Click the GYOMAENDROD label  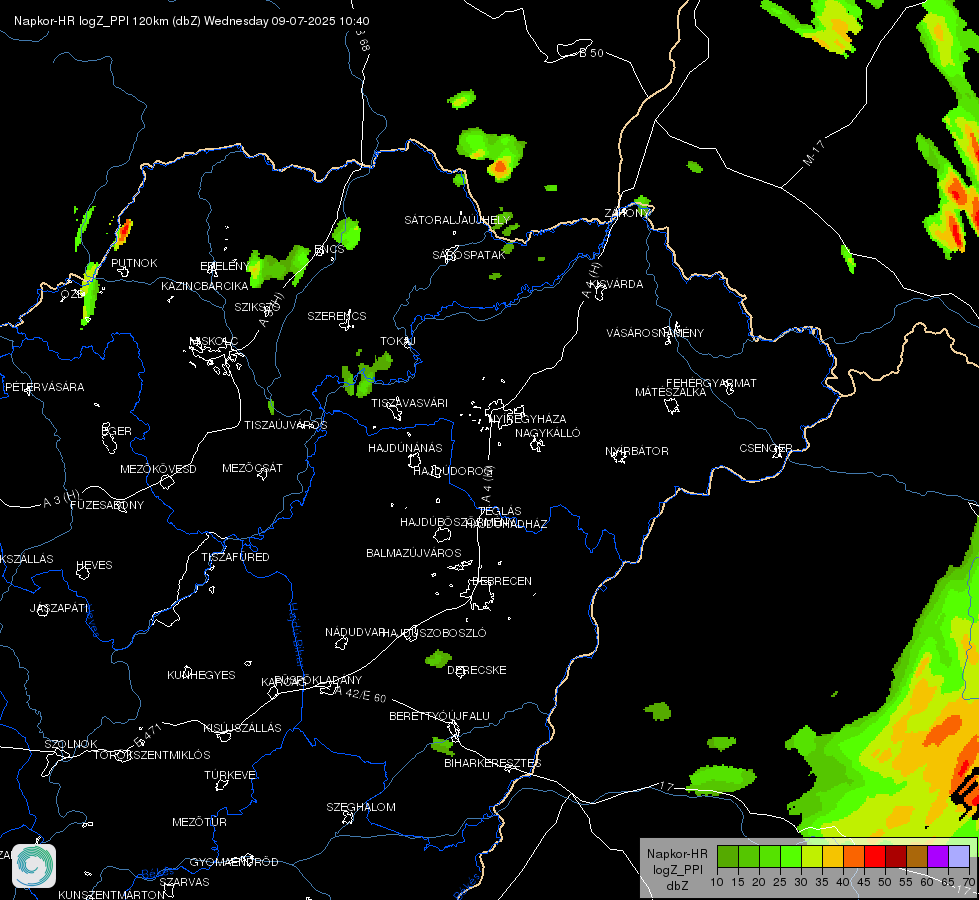click(234, 862)
